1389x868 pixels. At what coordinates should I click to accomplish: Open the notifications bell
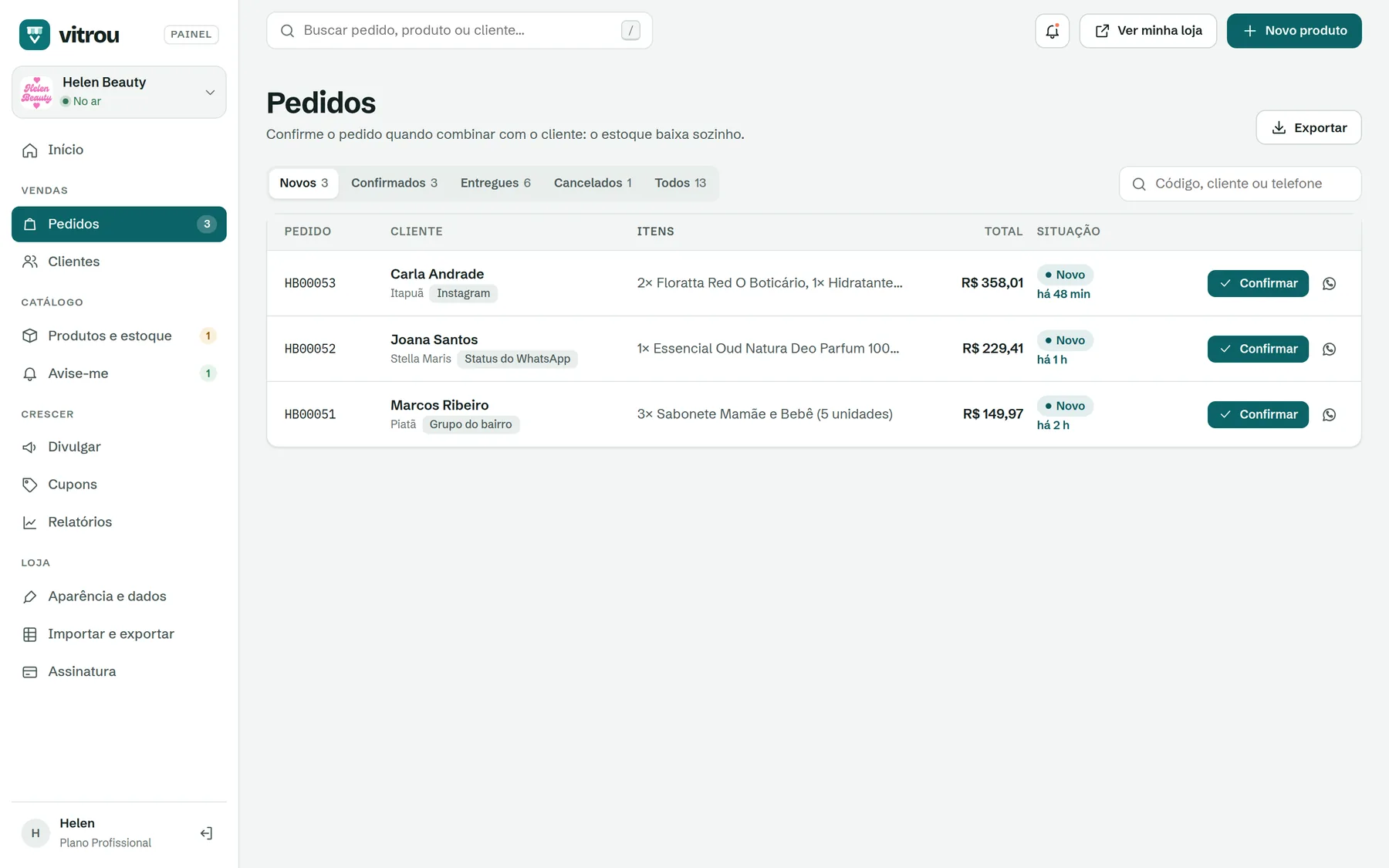1052,31
